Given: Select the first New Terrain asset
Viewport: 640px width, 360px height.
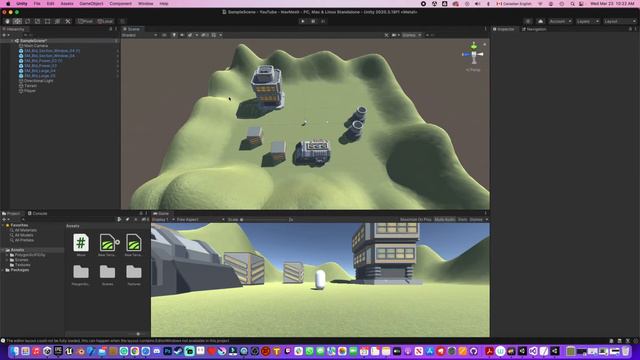Looking at the screenshot, I should point(107,245).
